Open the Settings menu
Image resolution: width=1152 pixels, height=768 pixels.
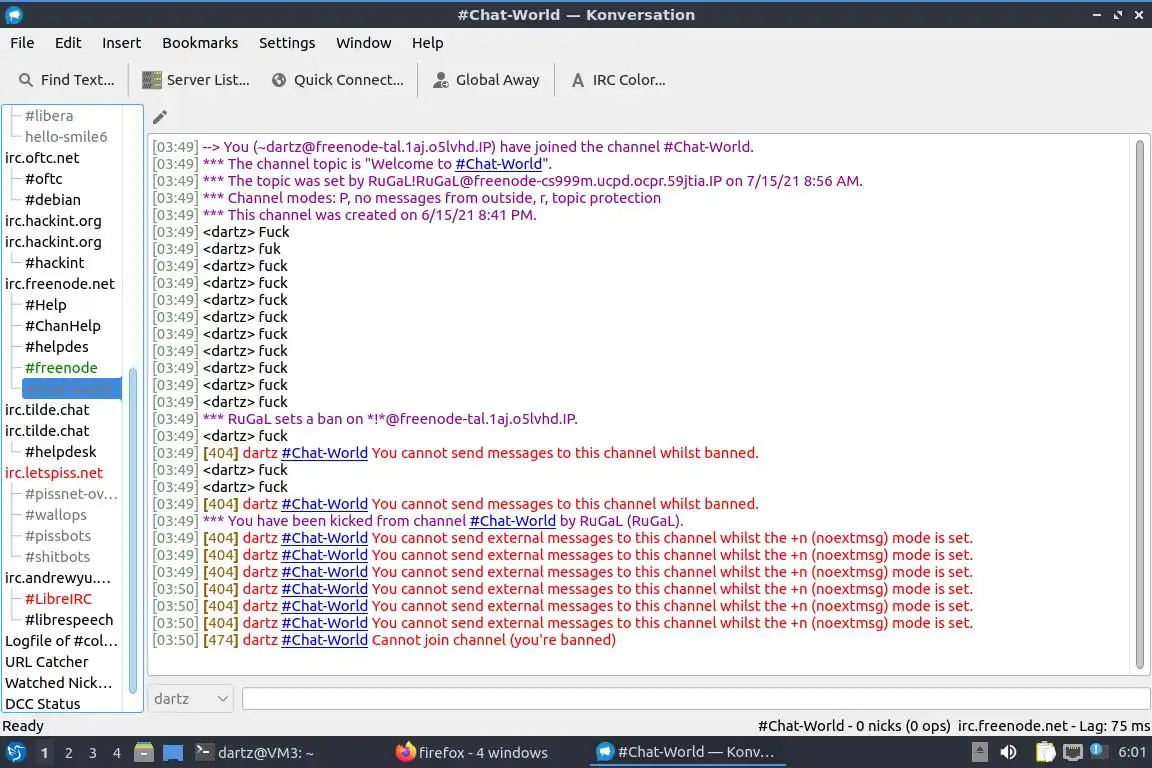click(x=287, y=43)
